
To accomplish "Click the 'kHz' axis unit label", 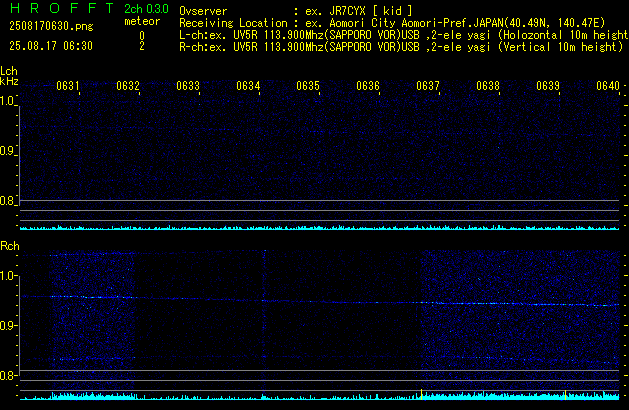I will (9, 81).
